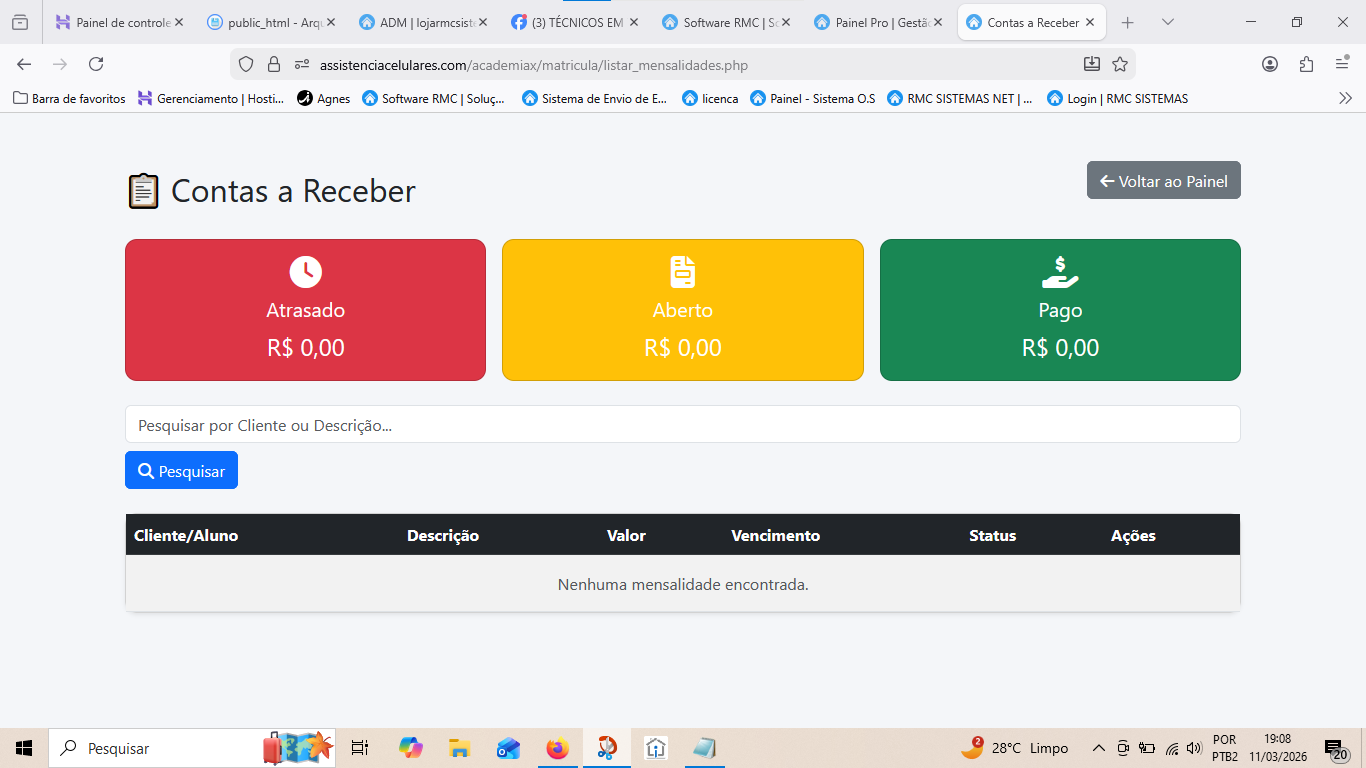The image size is (1366, 768).
Task: Click the clock icon on the red Atrasado card
Action: (305, 271)
